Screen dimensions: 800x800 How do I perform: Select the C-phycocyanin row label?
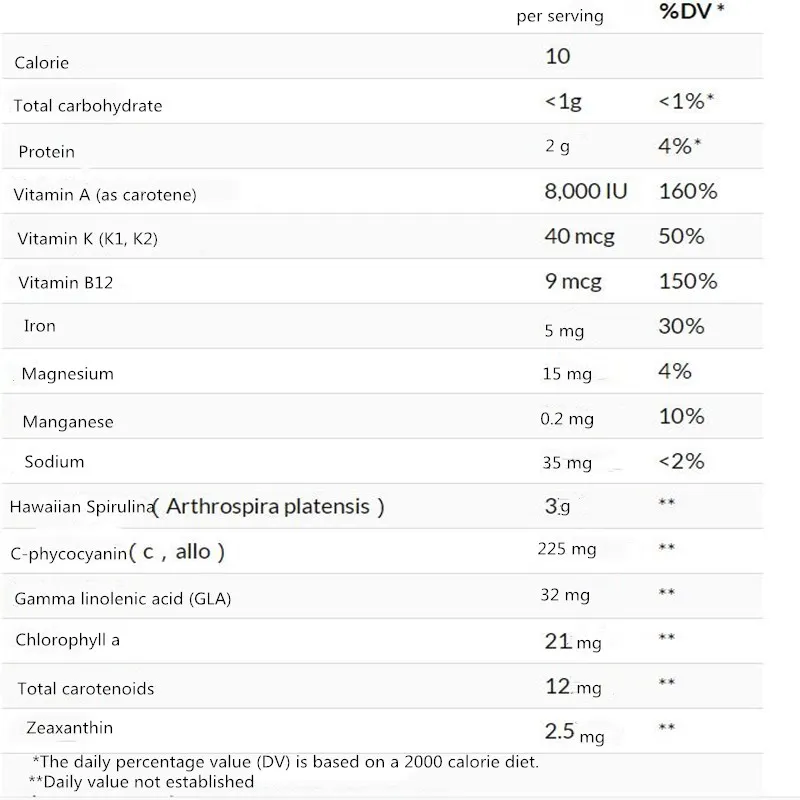(x=70, y=553)
